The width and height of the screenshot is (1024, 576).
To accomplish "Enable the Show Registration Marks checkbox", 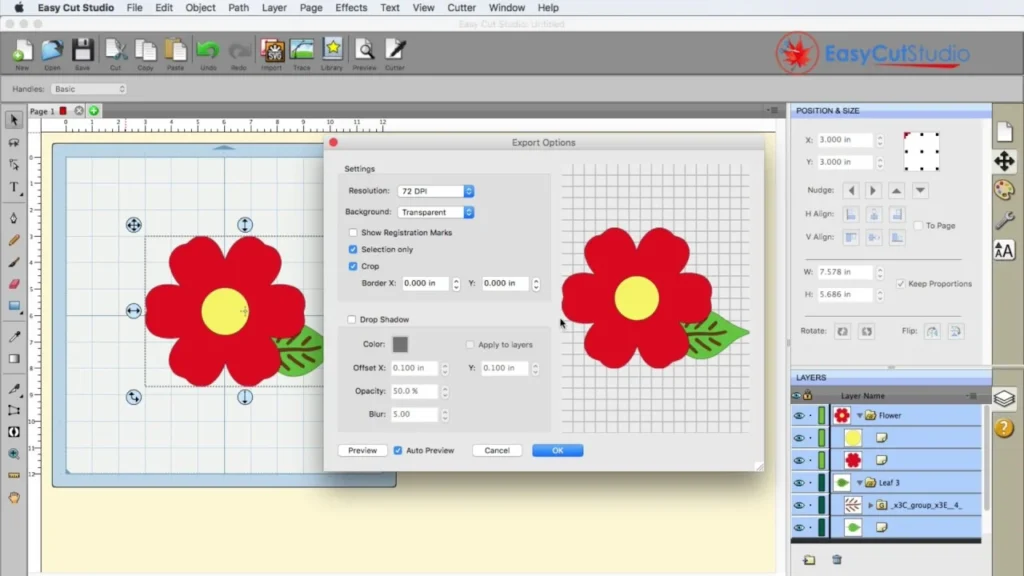I will point(353,232).
